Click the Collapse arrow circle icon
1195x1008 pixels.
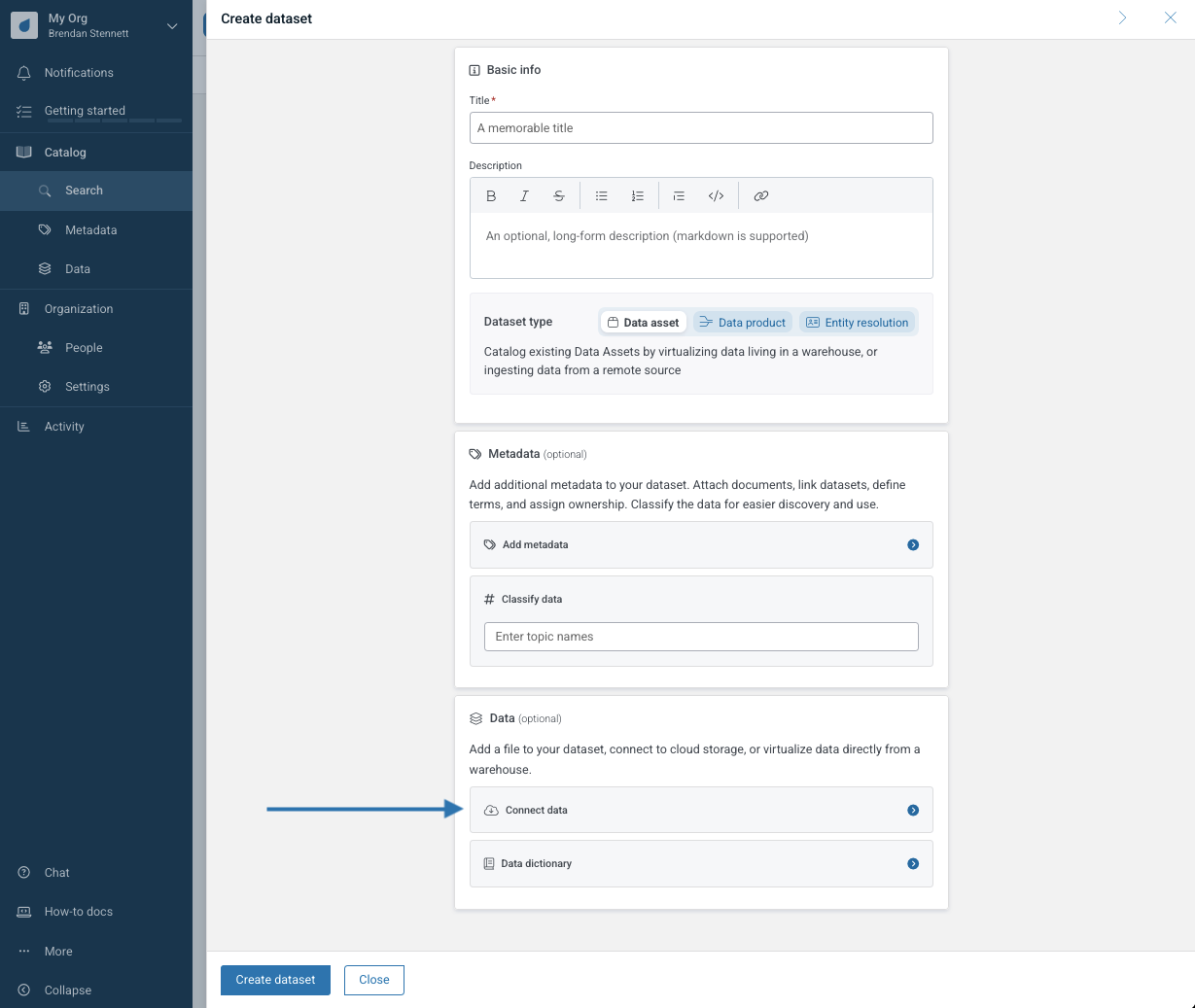[x=24, y=991]
